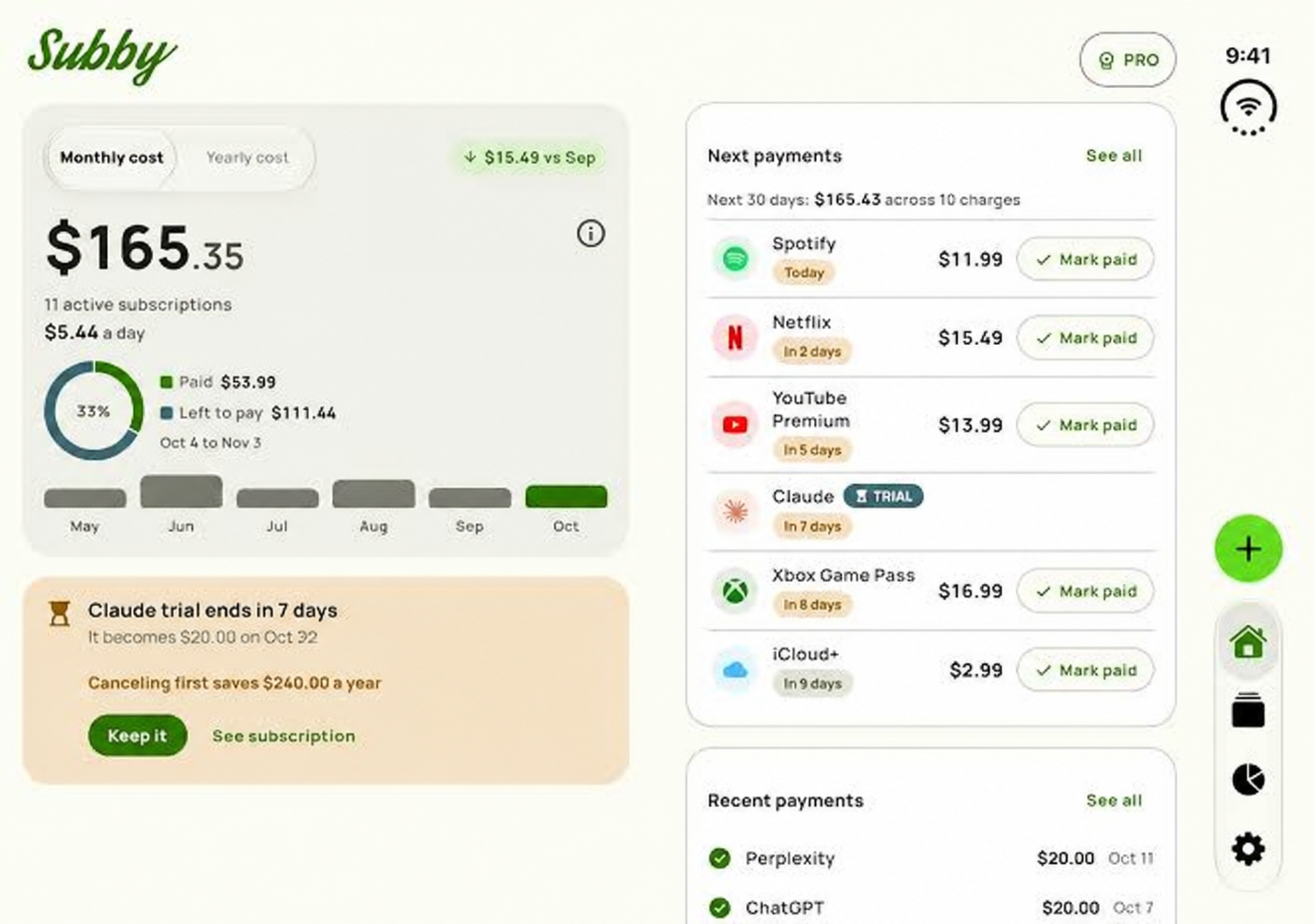Mark iCloud+ payment as paid
Viewport: 1315px width, 924px height.
[x=1086, y=670]
